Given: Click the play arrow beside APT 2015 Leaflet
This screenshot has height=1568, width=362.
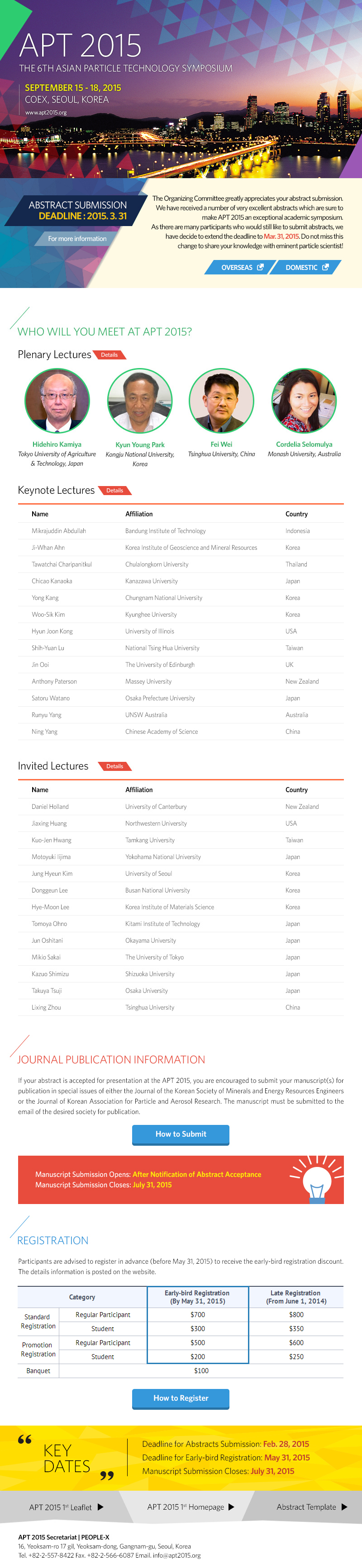Looking at the screenshot, I should click(101, 1507).
